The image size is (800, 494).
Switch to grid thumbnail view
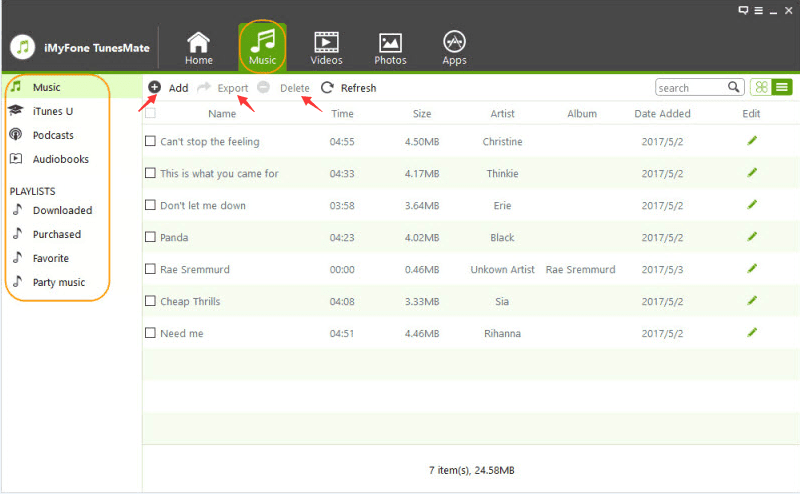tap(761, 88)
